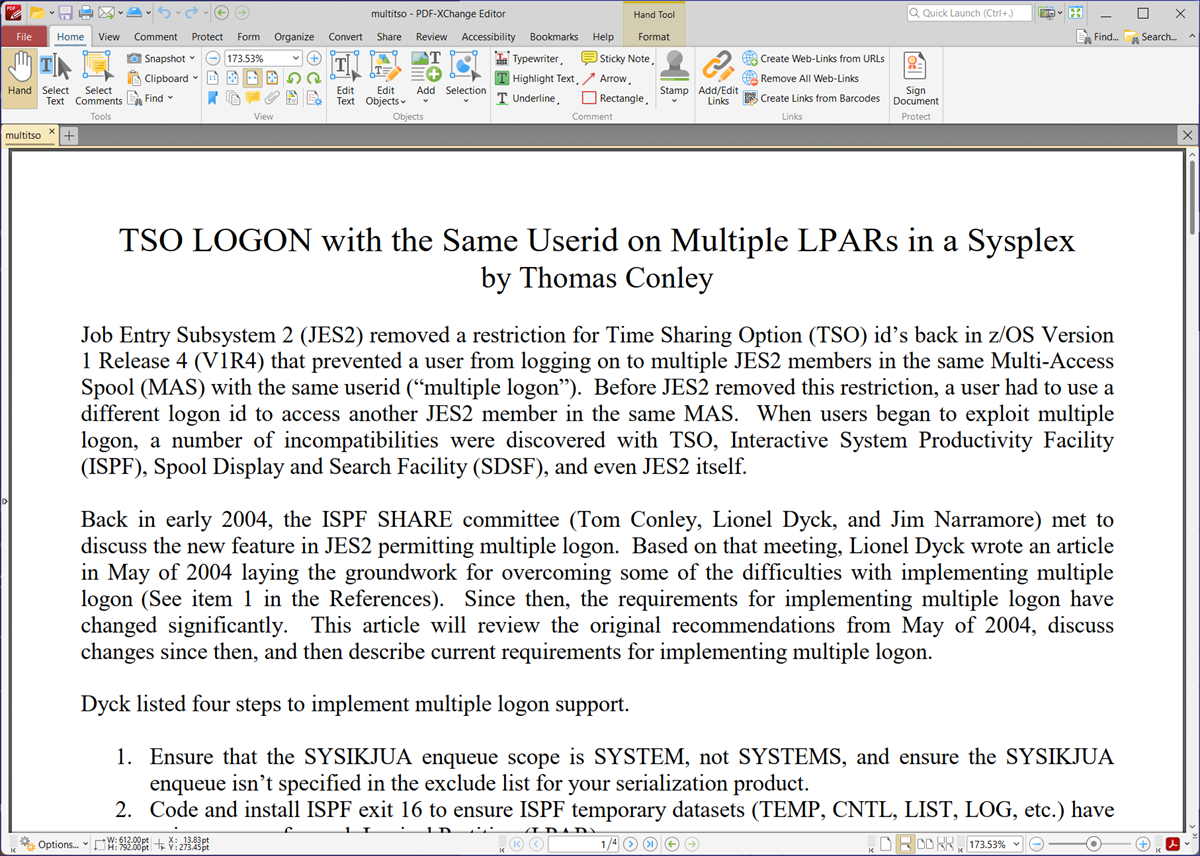Select the Arrow drawing tool

[x=606, y=78]
